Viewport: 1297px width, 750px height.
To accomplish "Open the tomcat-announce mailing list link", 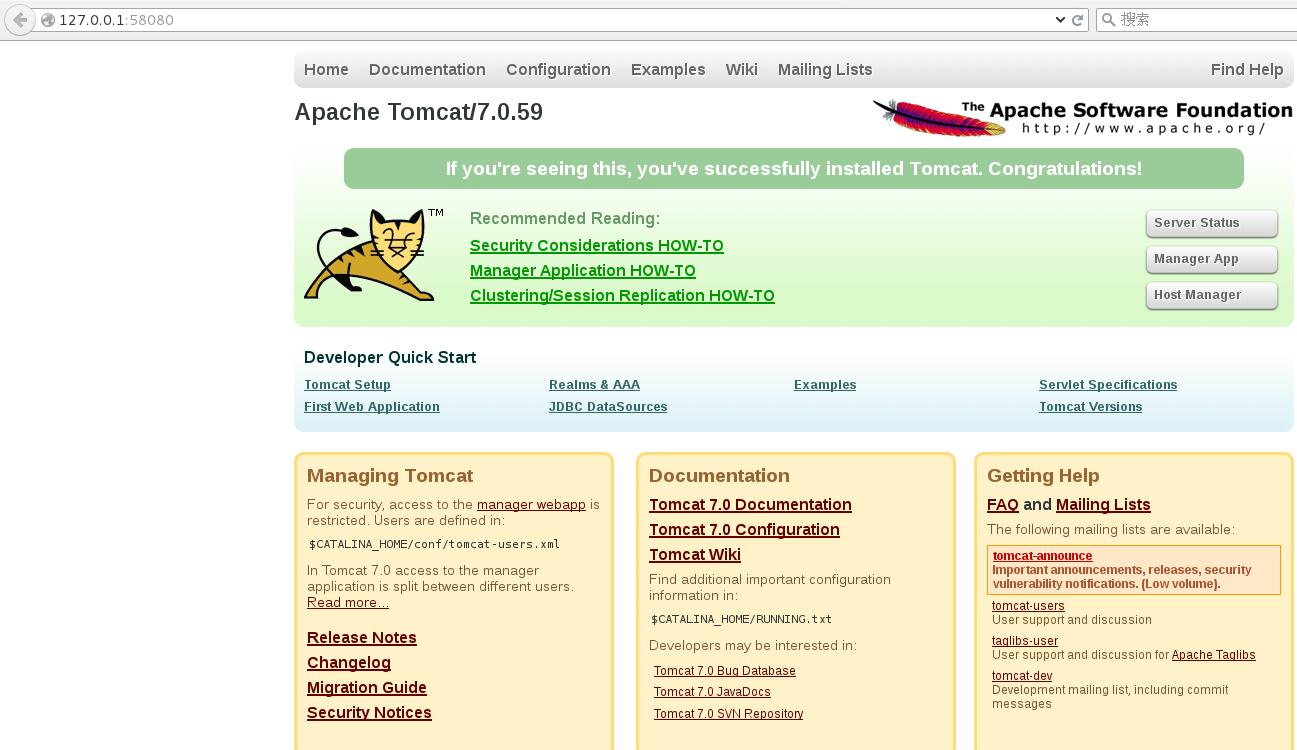I will pos(1042,556).
